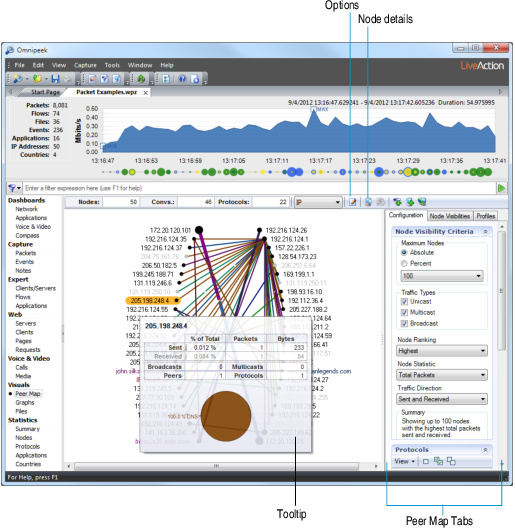Click the middle green-plus icon in Peer Map toolbar
The width and height of the screenshot is (515, 530).
pos(410,202)
